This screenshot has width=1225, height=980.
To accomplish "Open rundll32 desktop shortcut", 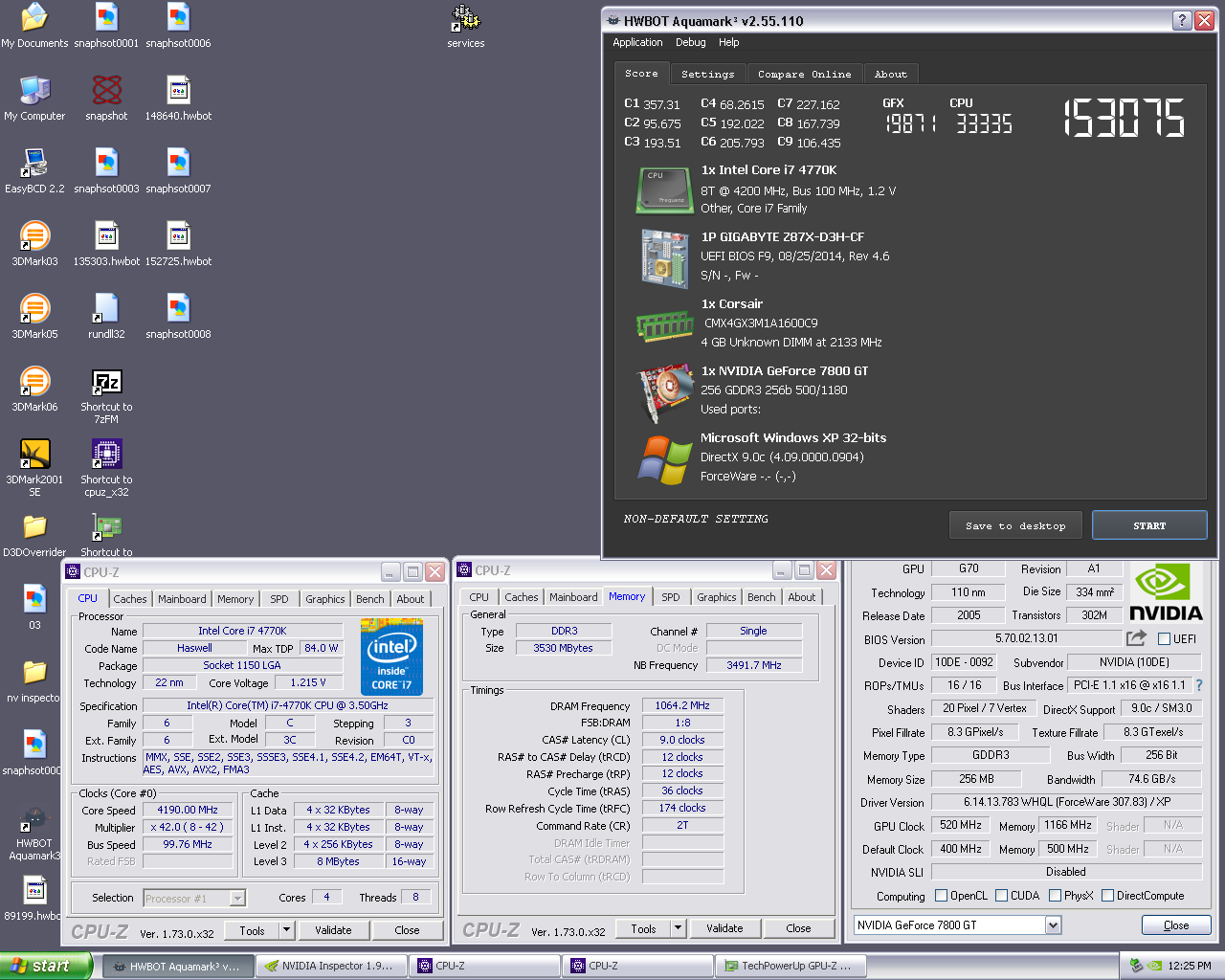I will click(x=106, y=317).
